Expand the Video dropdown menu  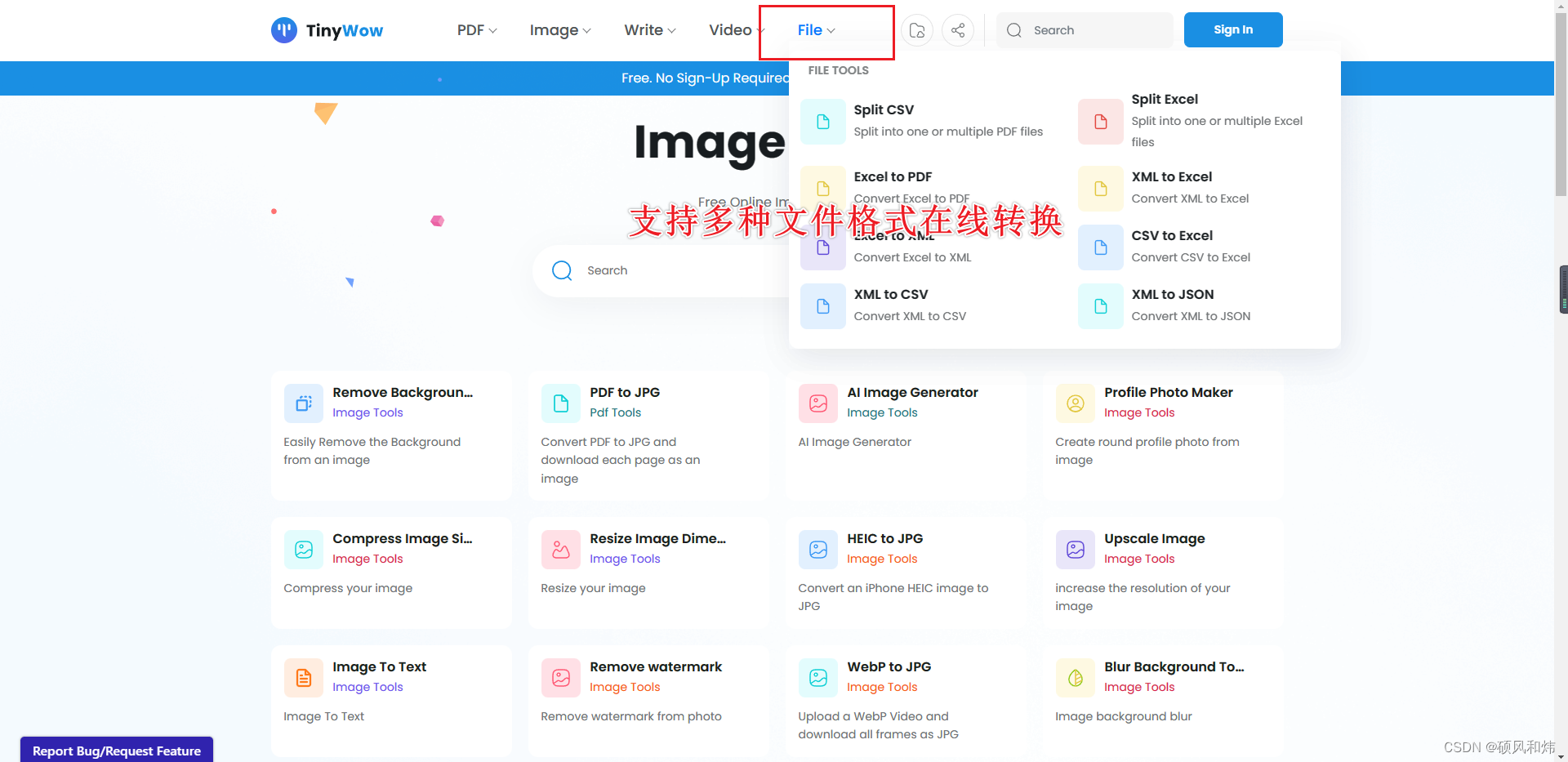pos(737,30)
